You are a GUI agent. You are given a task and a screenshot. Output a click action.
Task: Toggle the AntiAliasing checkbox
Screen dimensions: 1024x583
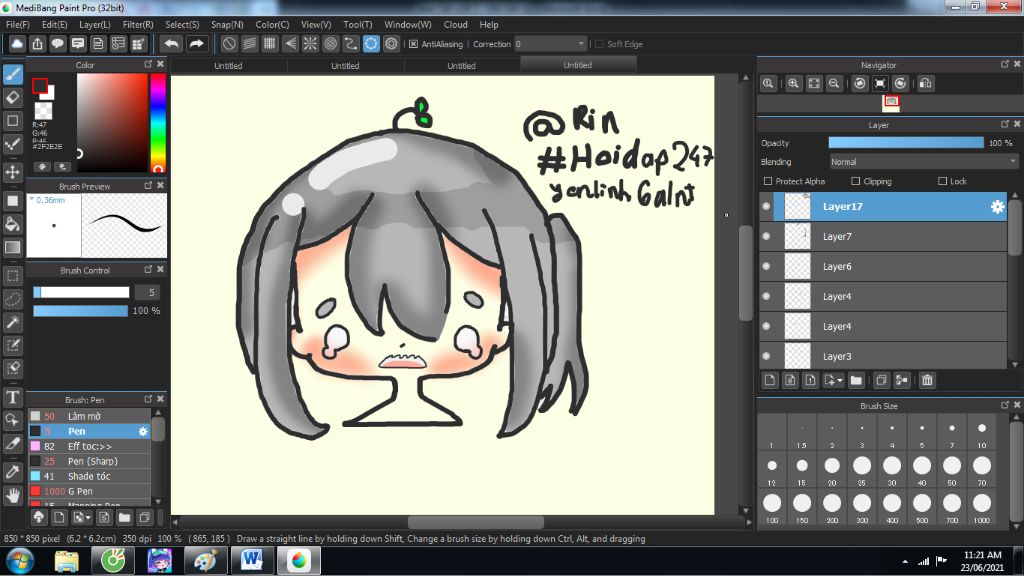coord(413,44)
